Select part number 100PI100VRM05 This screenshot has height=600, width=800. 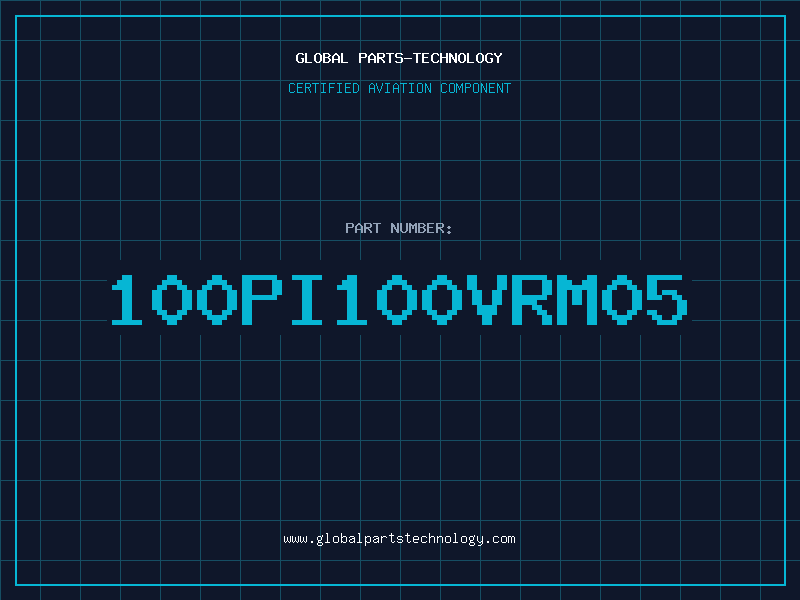coord(399,300)
